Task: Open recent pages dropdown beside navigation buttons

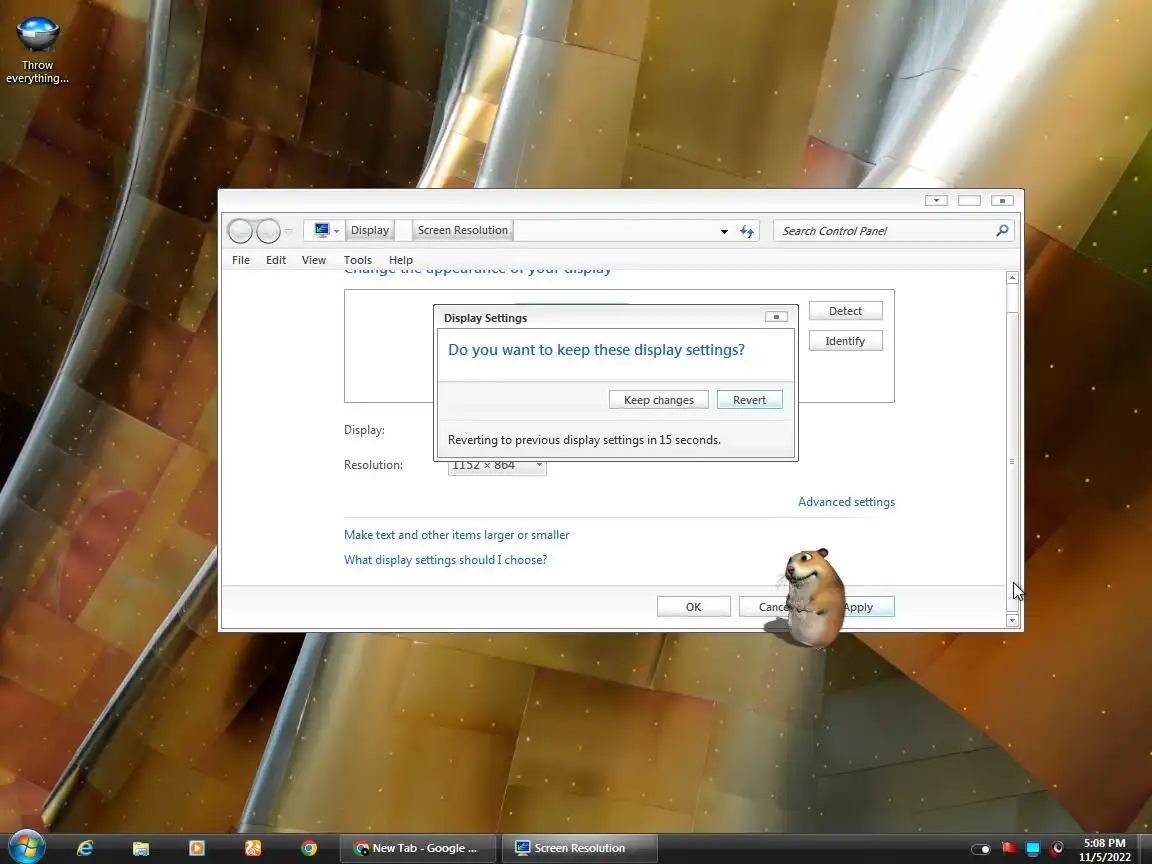Action: tap(289, 231)
